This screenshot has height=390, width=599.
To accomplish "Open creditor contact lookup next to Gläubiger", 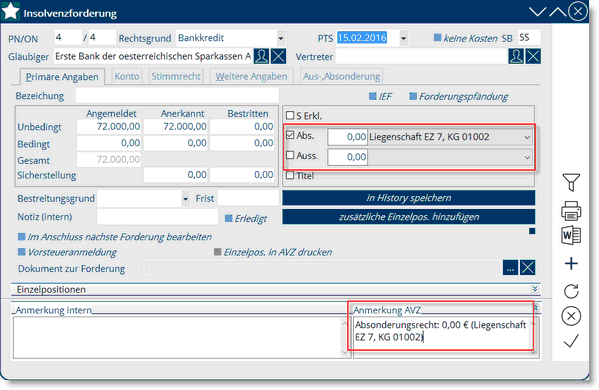I will click(262, 56).
